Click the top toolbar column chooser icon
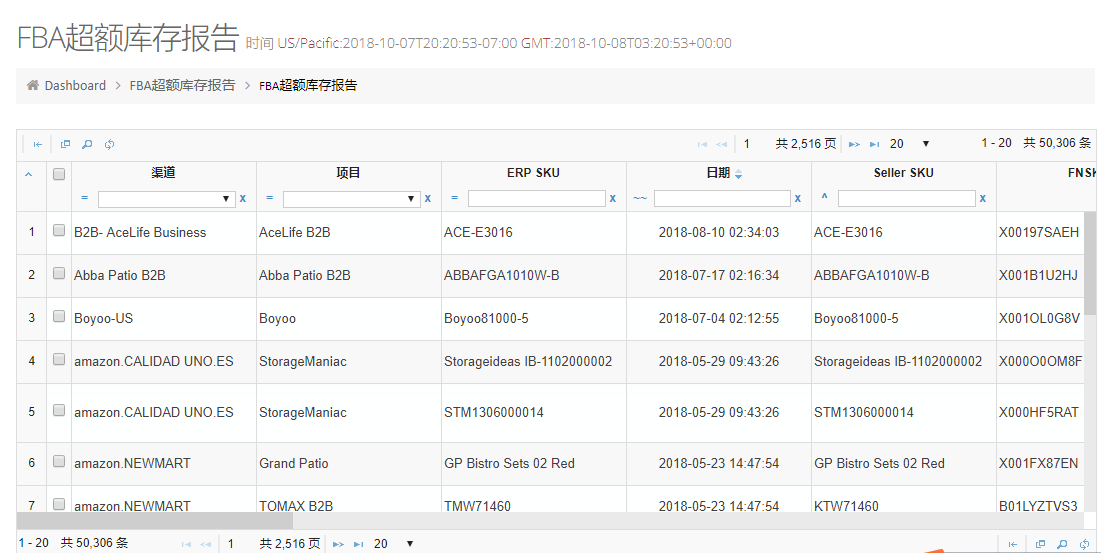 coord(65,144)
